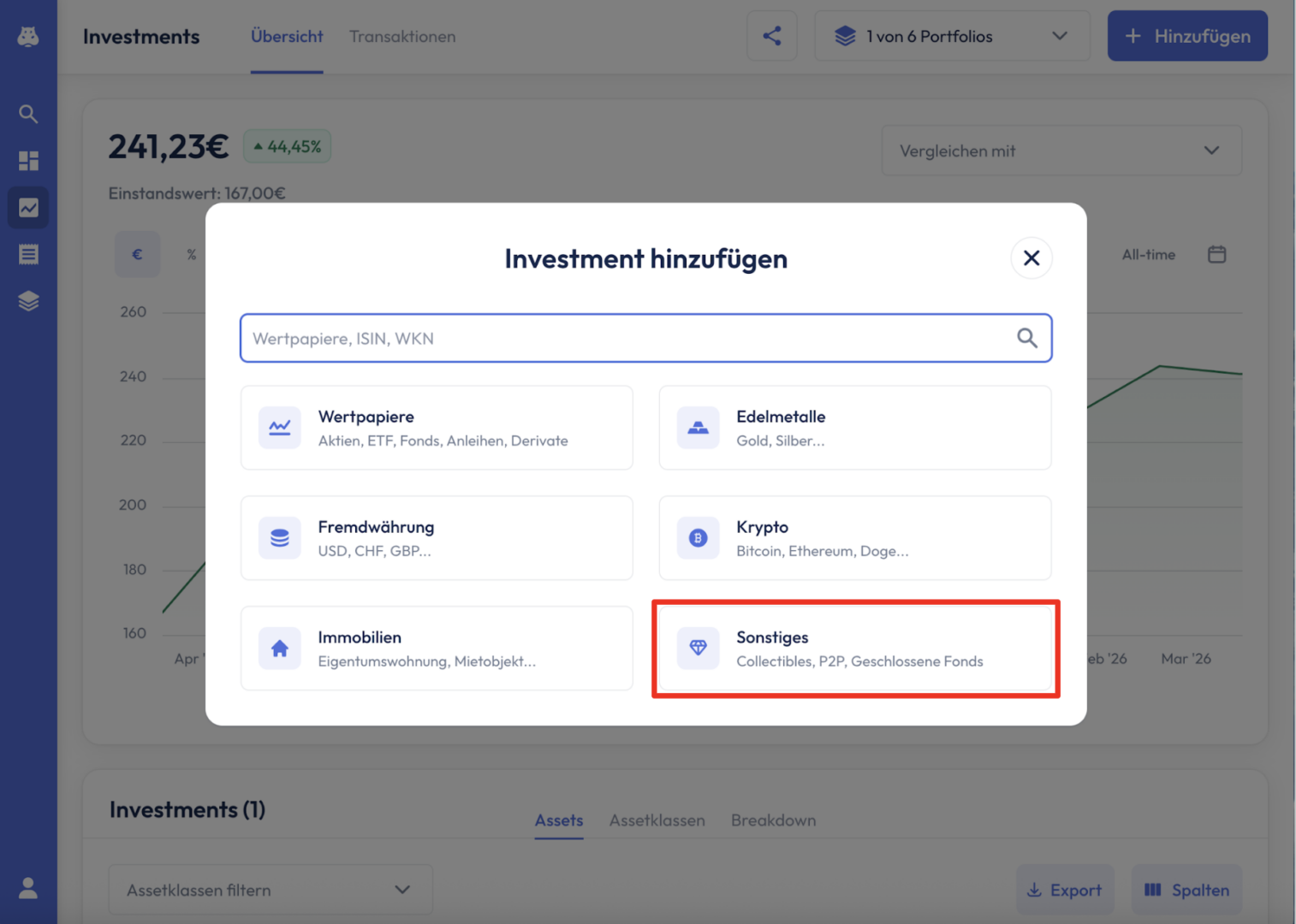1296x924 pixels.
Task: Focus the 'Wertpapiere, ISIN, WKN' search field
Action: tap(629, 339)
